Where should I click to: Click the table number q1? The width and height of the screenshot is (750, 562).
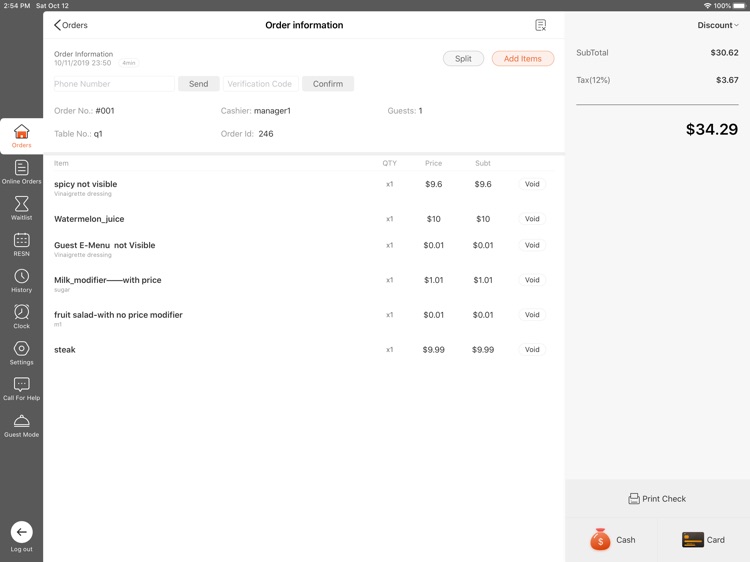pyautogui.click(x=98, y=134)
